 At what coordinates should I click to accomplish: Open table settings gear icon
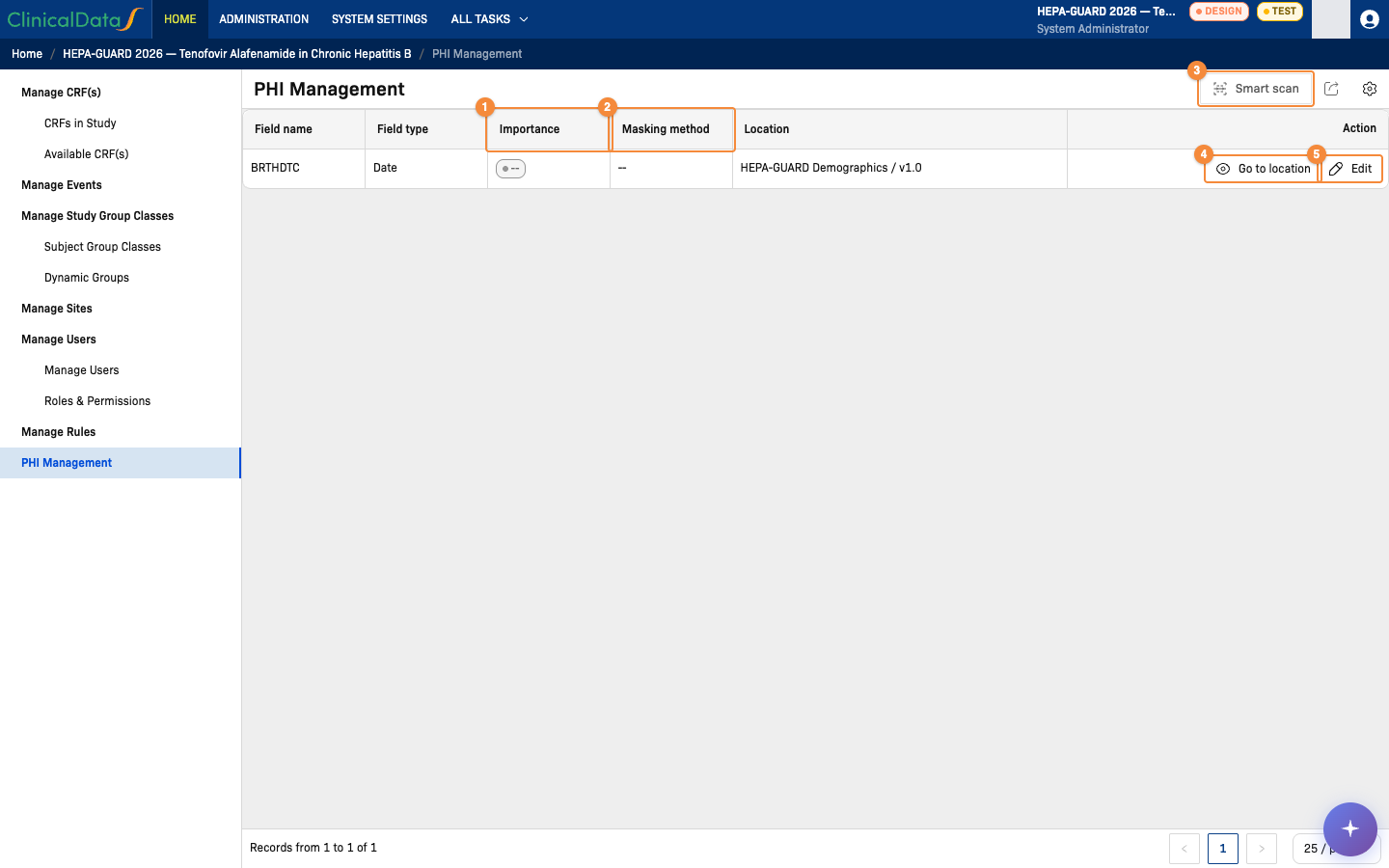click(x=1370, y=89)
